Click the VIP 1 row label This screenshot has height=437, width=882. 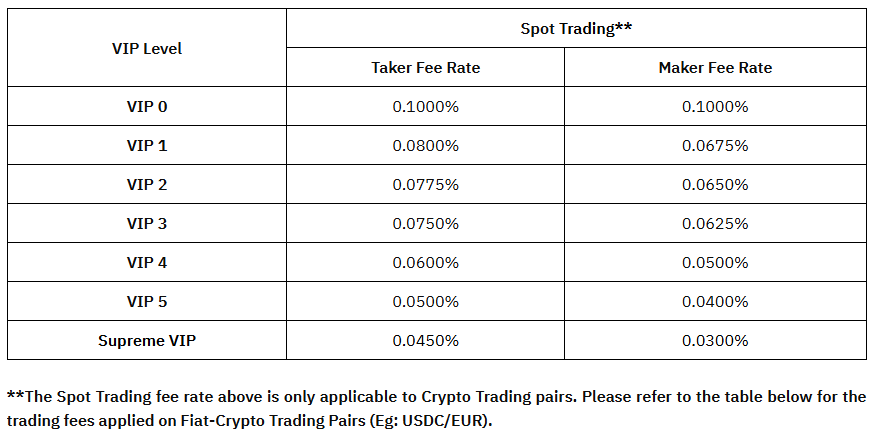[147, 146]
